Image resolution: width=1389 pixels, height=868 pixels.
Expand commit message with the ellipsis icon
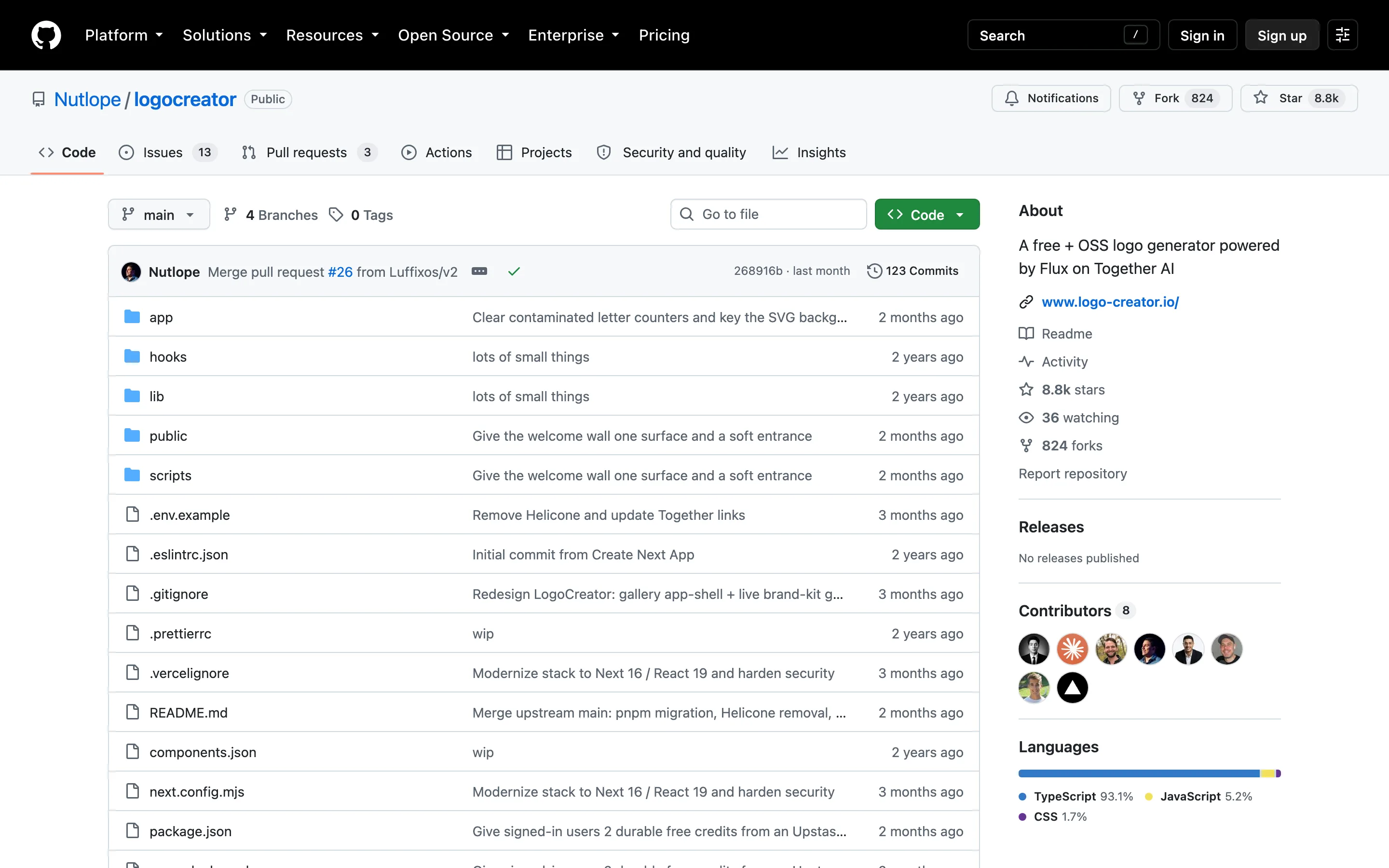pos(479,271)
